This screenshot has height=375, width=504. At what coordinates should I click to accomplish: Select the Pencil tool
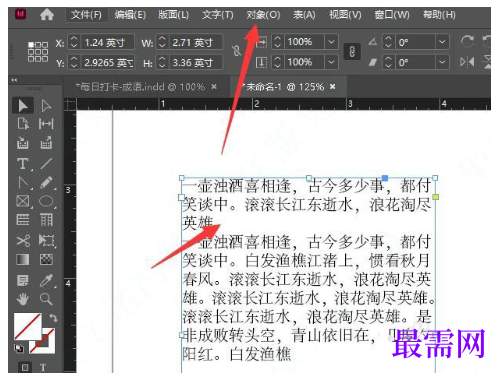coord(46,183)
